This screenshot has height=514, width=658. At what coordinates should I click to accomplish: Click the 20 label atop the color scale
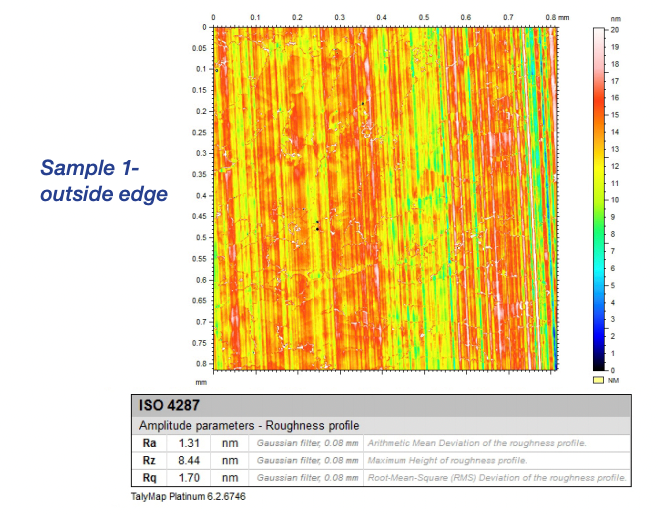point(616,29)
